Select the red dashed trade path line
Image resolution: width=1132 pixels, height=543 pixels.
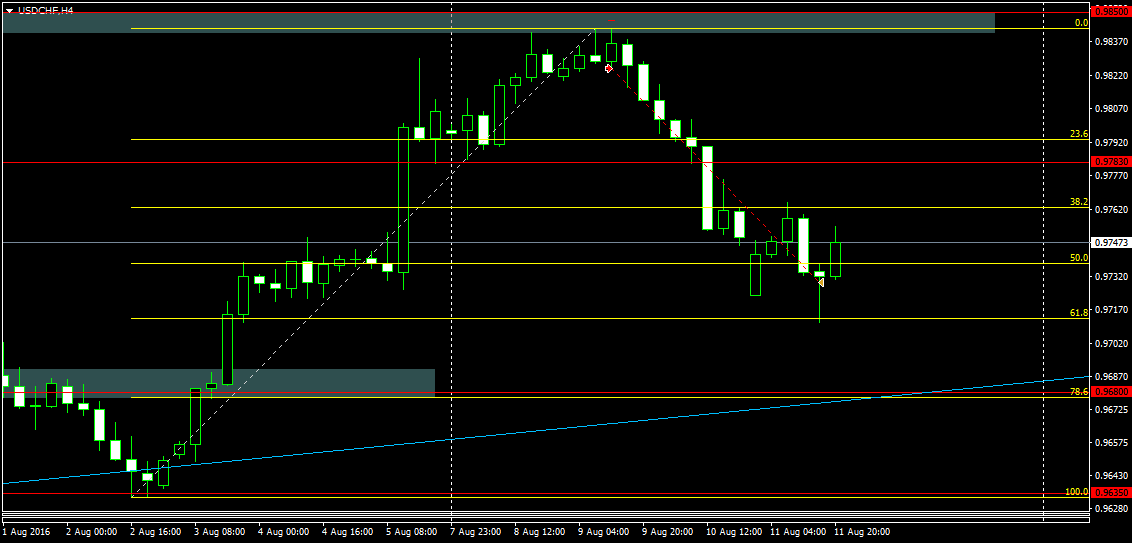coord(715,175)
